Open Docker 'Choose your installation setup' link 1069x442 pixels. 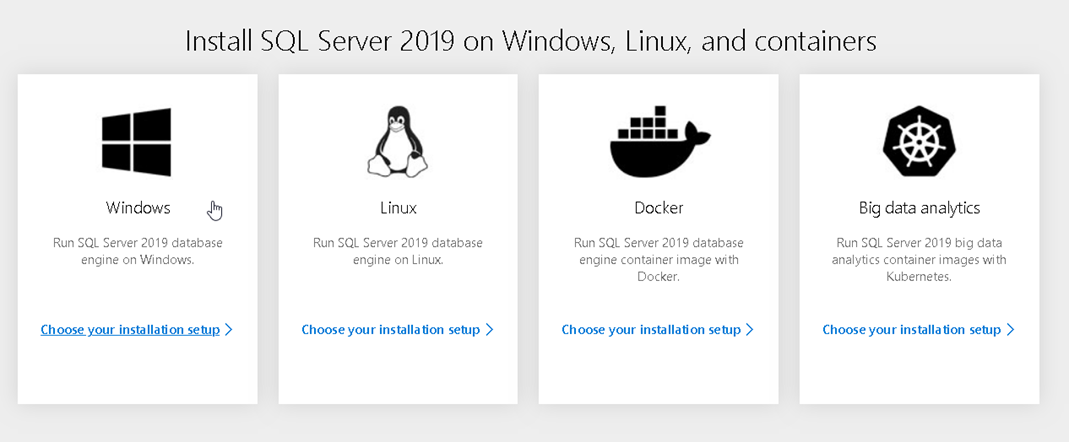(651, 330)
